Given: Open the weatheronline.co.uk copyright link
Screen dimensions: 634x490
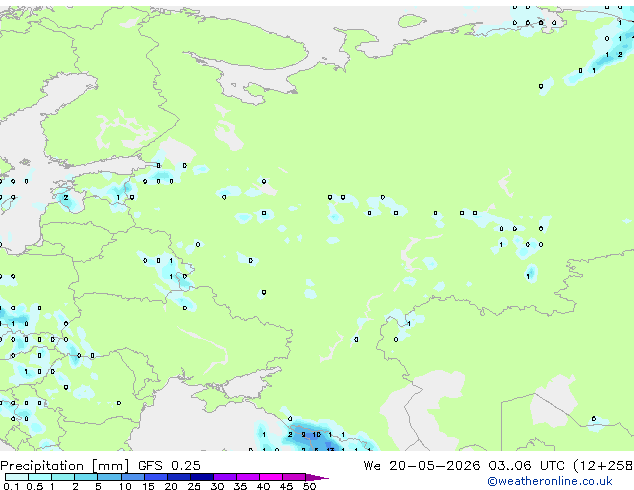Looking at the screenshot, I should 550,481.
